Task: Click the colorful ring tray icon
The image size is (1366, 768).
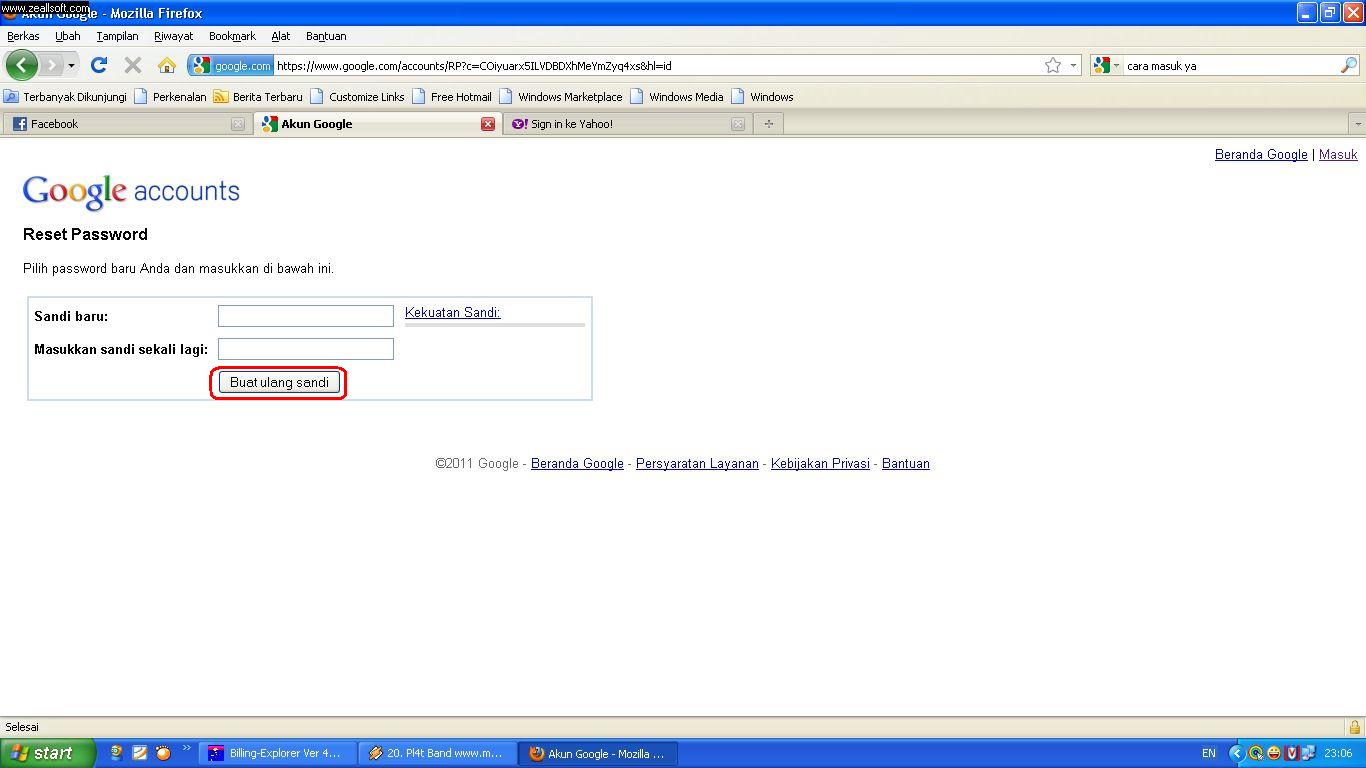Action: 1257,753
